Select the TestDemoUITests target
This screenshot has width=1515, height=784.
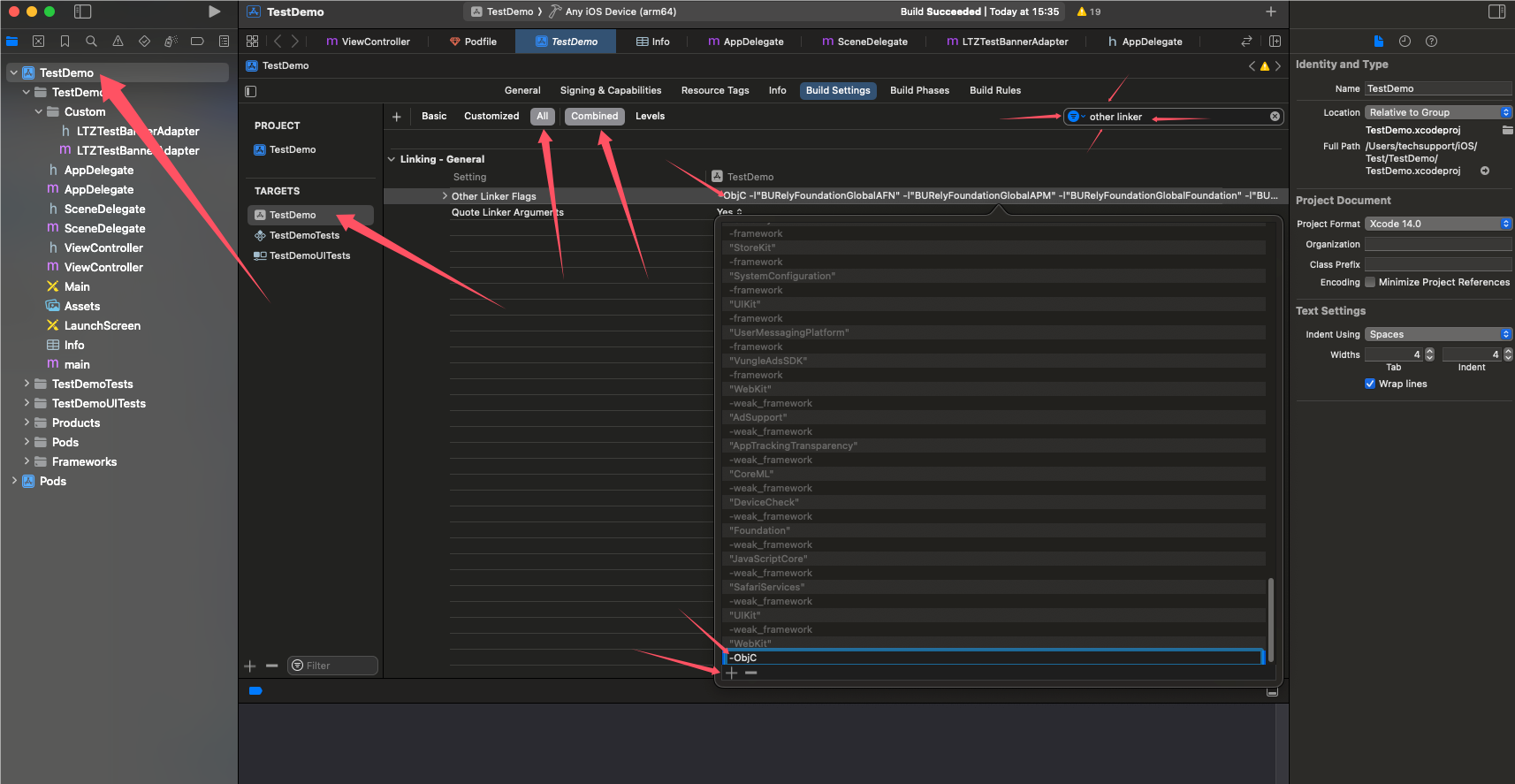(x=309, y=255)
